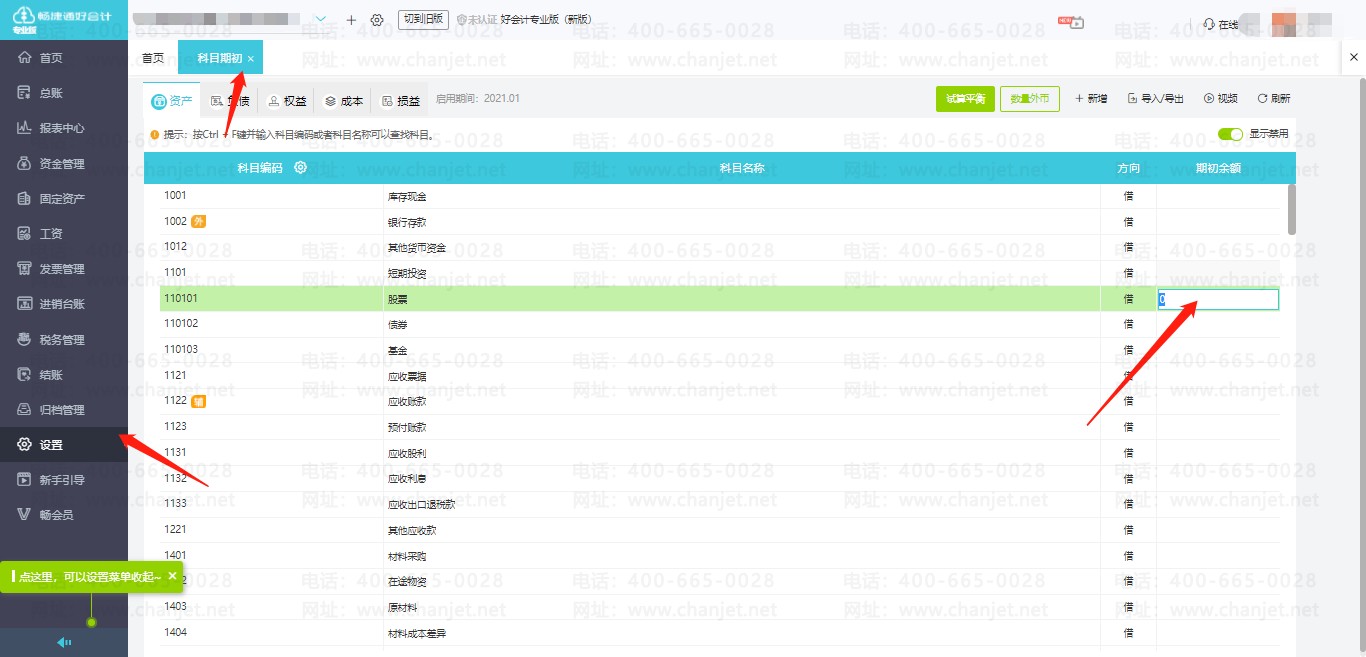Click 刷新 refresh icon button
Screen dimensions: 1366x657
(1274, 98)
